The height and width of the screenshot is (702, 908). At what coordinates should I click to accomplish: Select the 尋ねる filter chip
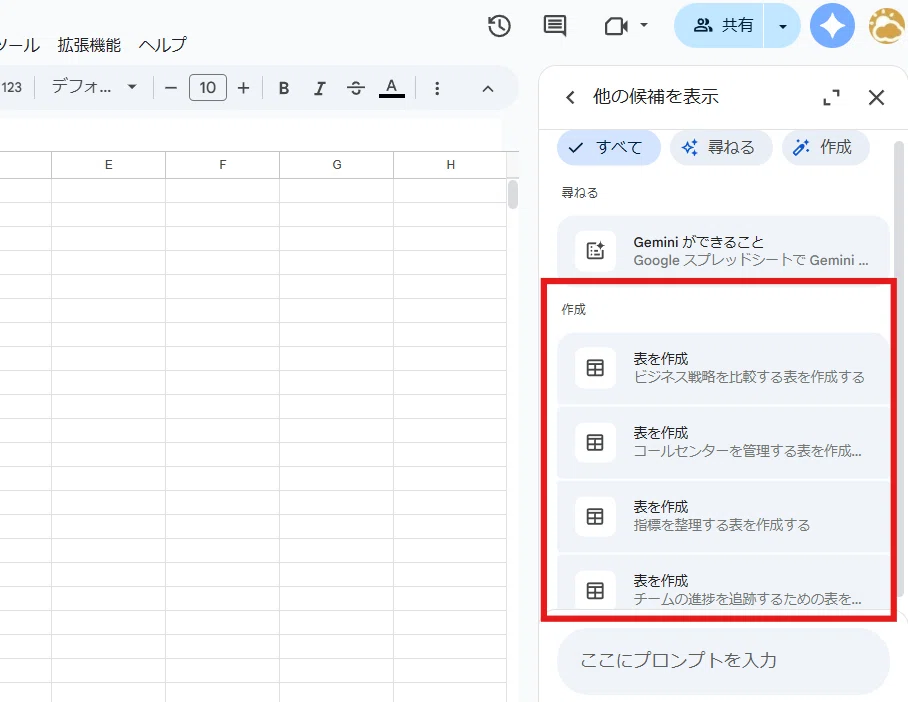pyautogui.click(x=721, y=148)
